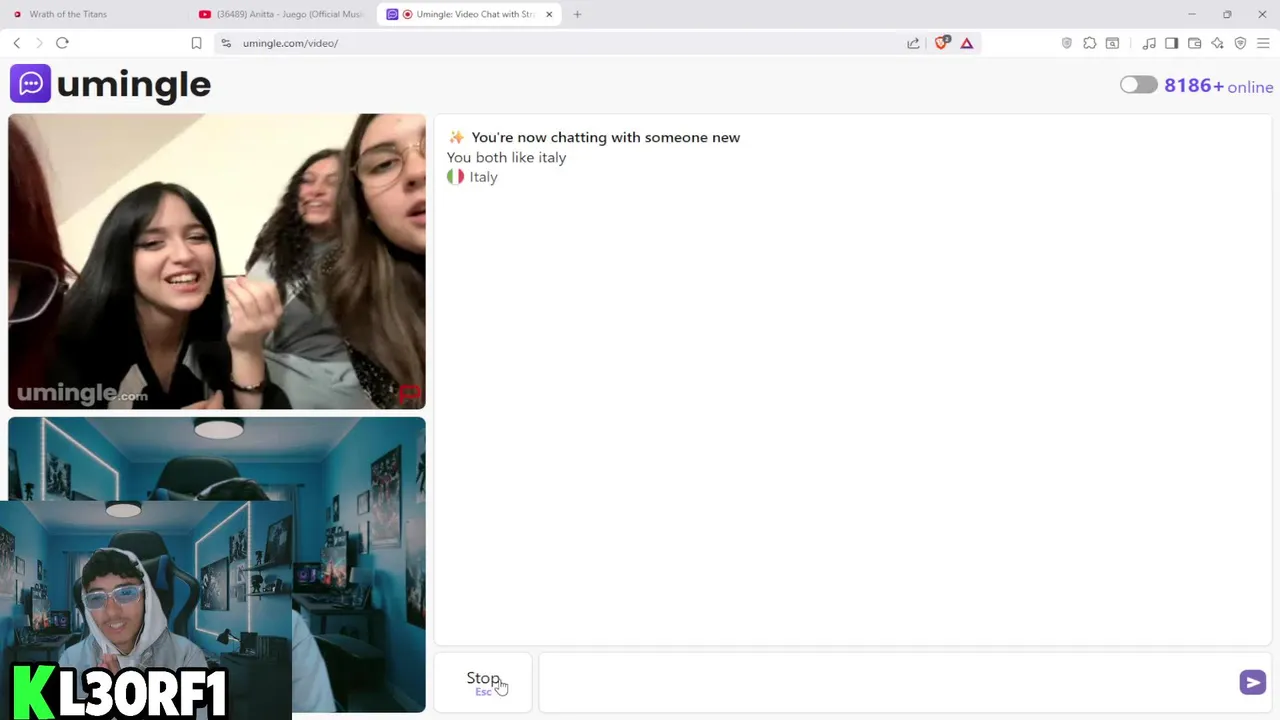Click the browser forward arrow

39,43
